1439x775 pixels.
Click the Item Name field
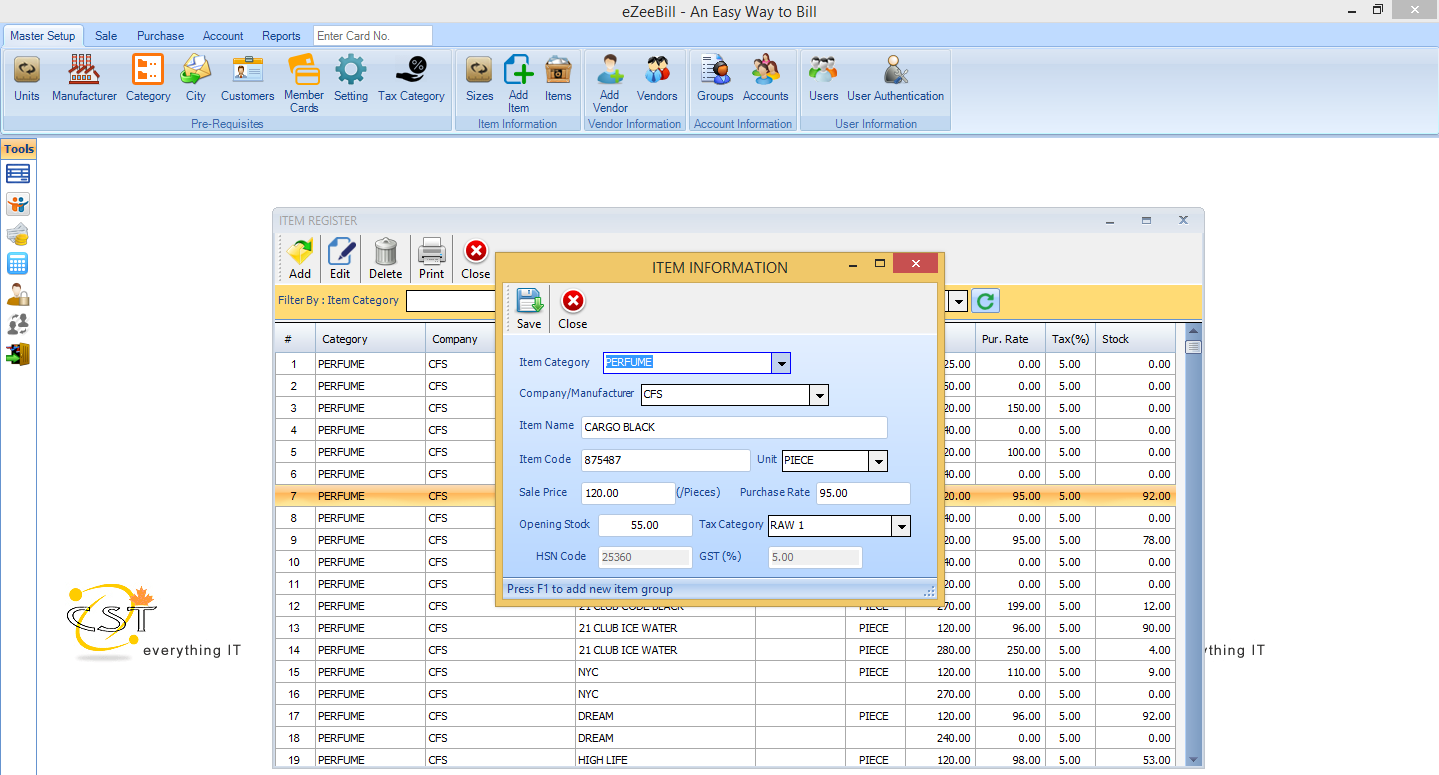[734, 427]
